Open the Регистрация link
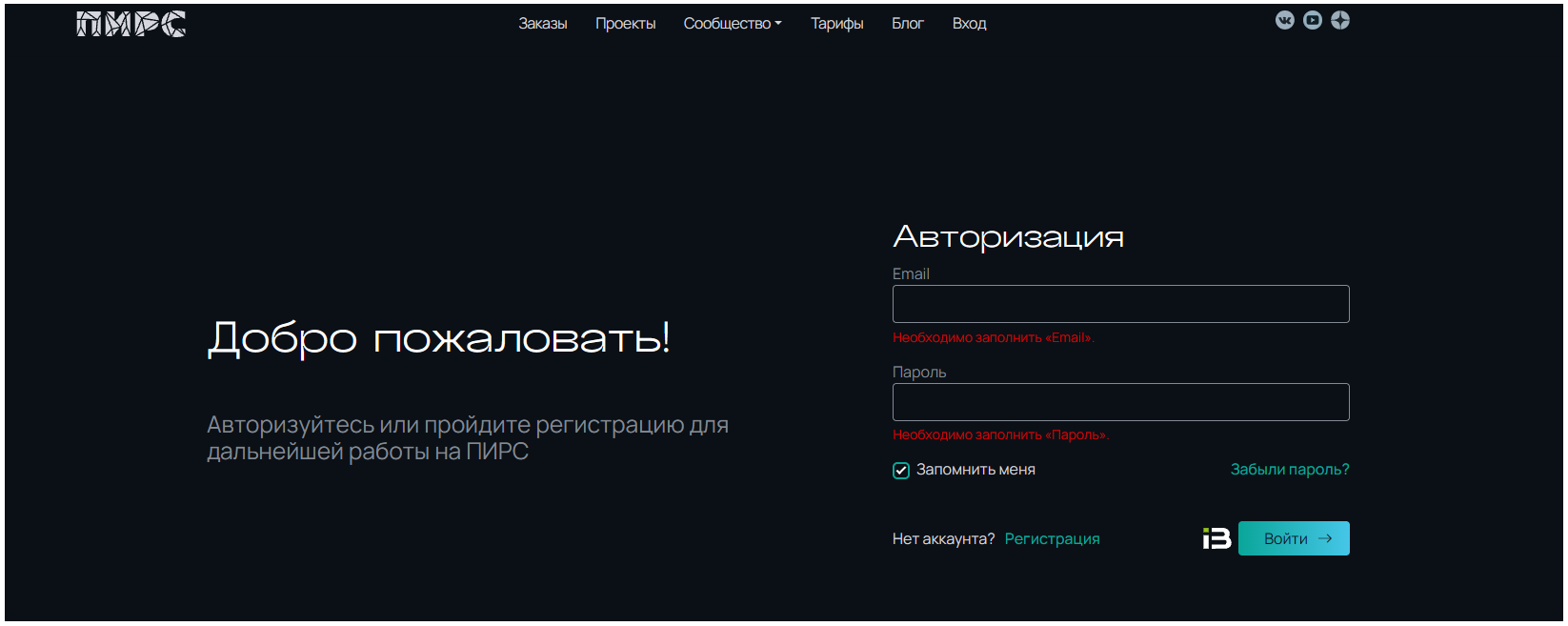This screenshot has height=626, width=1568. [x=1053, y=539]
